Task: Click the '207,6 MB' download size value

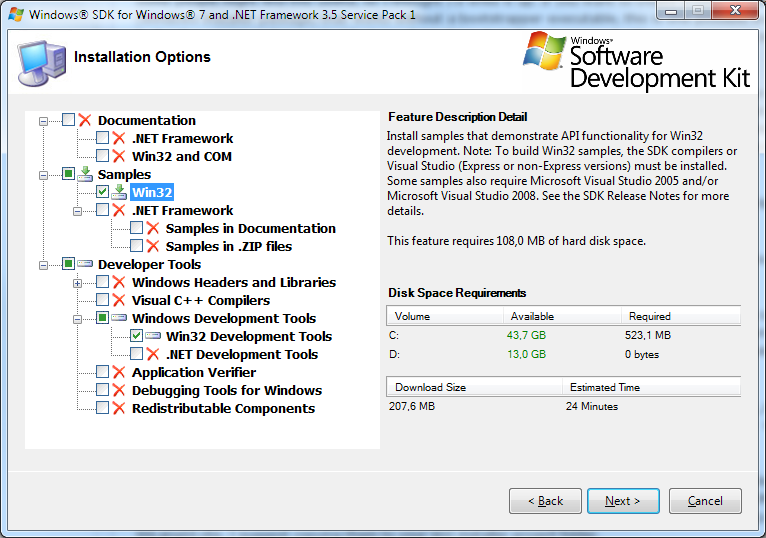Action: tap(412, 406)
